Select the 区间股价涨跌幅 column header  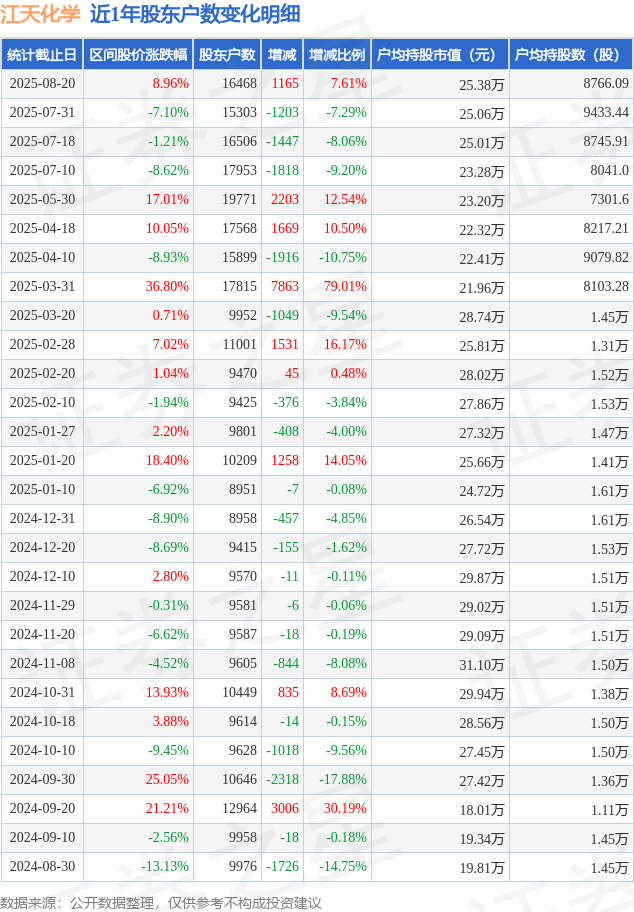click(x=138, y=55)
